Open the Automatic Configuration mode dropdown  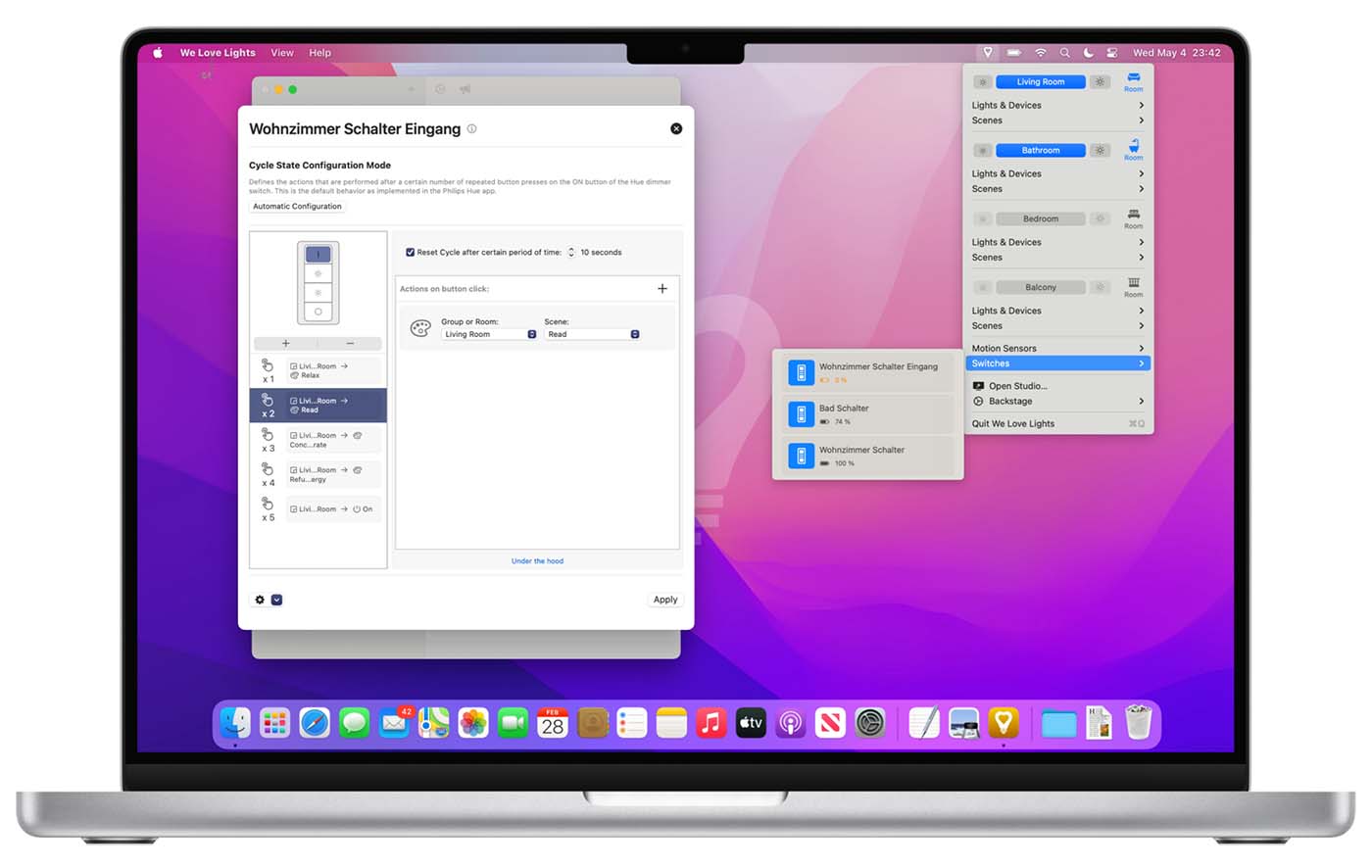pos(297,207)
